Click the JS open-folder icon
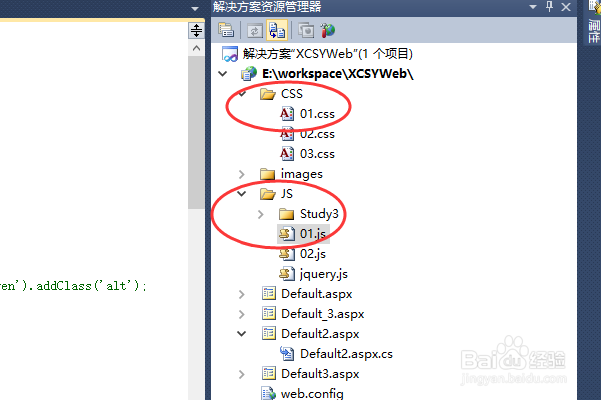Viewport: 601px width, 400px height. [x=268, y=194]
